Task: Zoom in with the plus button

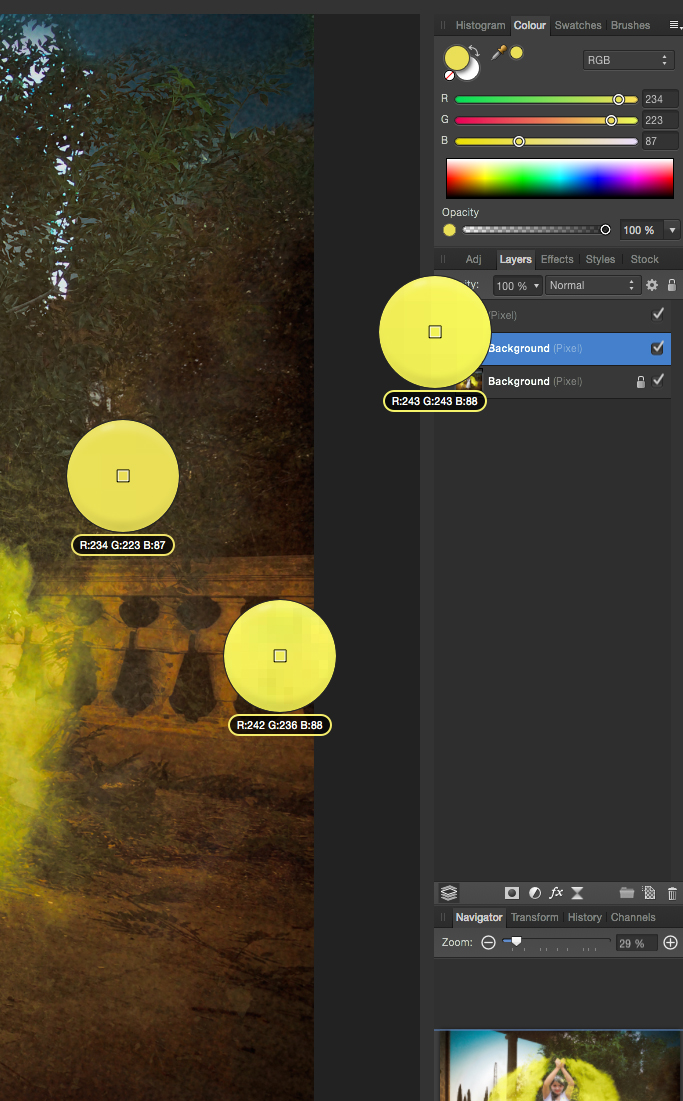Action: click(670, 942)
